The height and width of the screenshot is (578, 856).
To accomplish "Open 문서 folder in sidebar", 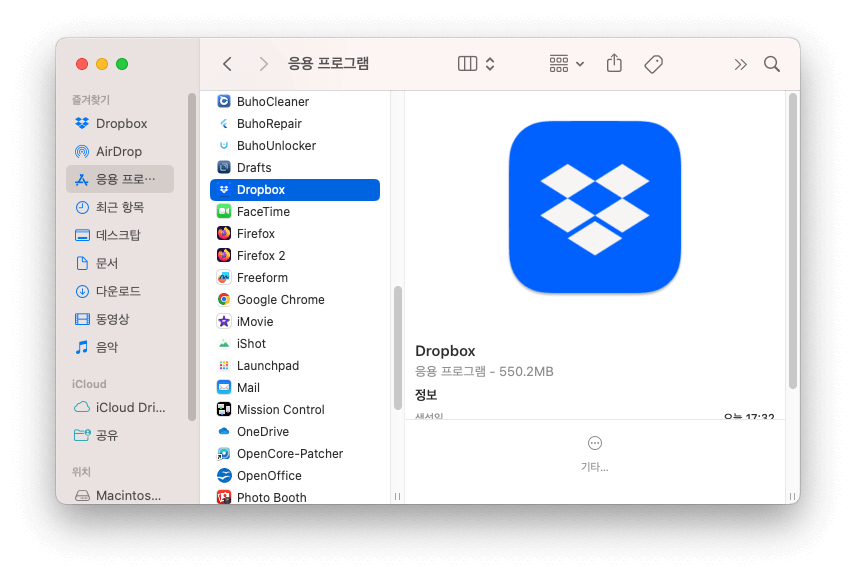I will point(120,263).
